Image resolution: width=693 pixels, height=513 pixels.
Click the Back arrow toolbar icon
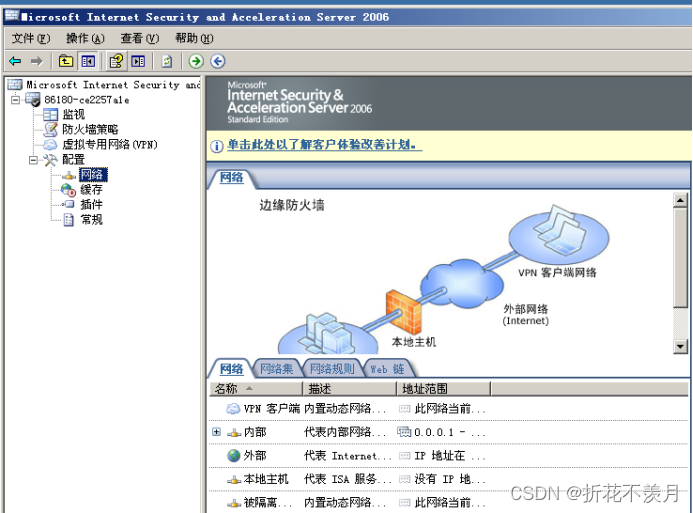pyautogui.click(x=15, y=61)
